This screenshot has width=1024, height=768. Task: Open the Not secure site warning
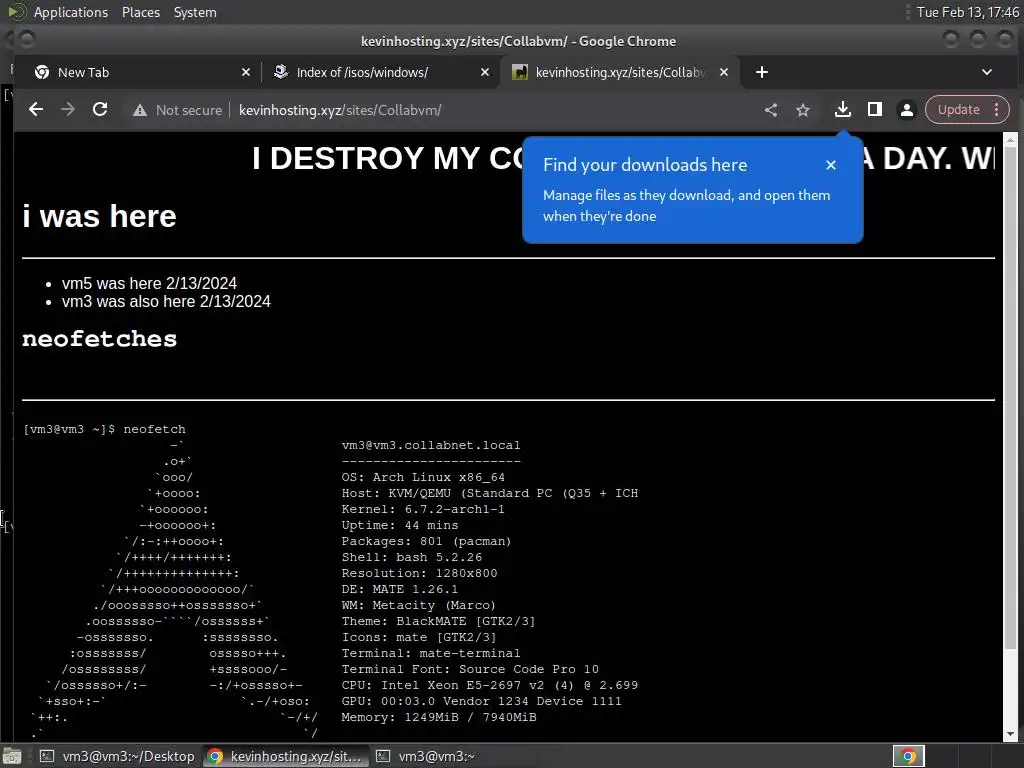[x=177, y=110]
